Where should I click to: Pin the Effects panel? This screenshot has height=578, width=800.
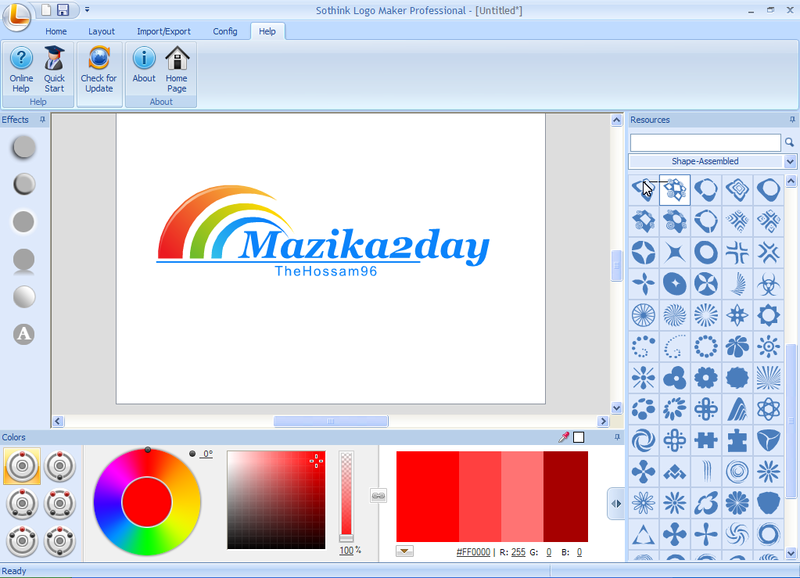pyautogui.click(x=42, y=119)
